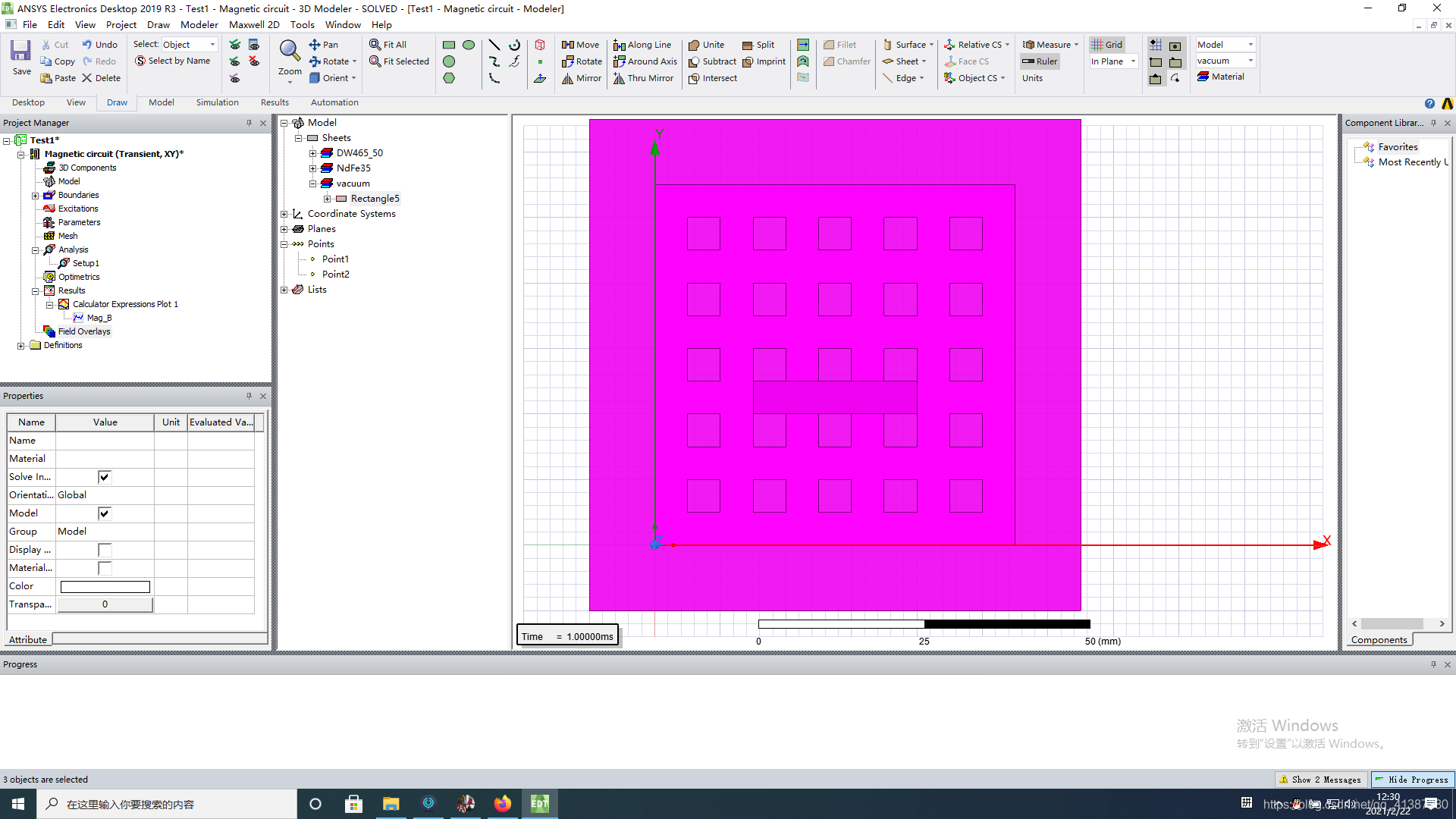Image resolution: width=1456 pixels, height=819 pixels.
Task: Select Setup1 under Analysis
Action: pos(86,263)
